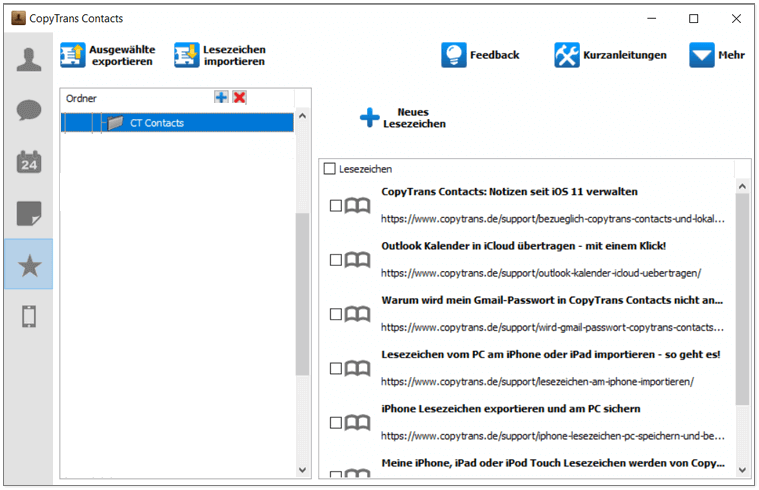Create a new bookmark via Neues Lesezeichen
Screen dimensions: 759x490
click(x=403, y=118)
